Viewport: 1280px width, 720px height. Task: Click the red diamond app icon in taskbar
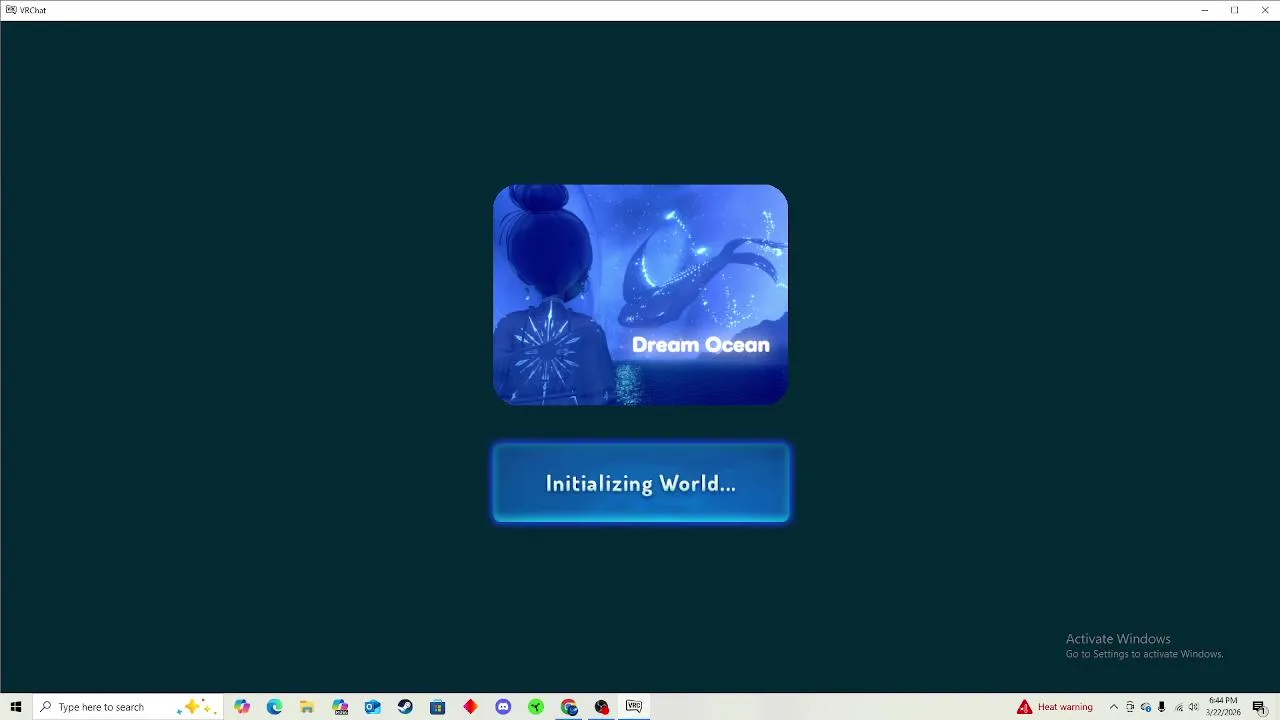coord(470,707)
